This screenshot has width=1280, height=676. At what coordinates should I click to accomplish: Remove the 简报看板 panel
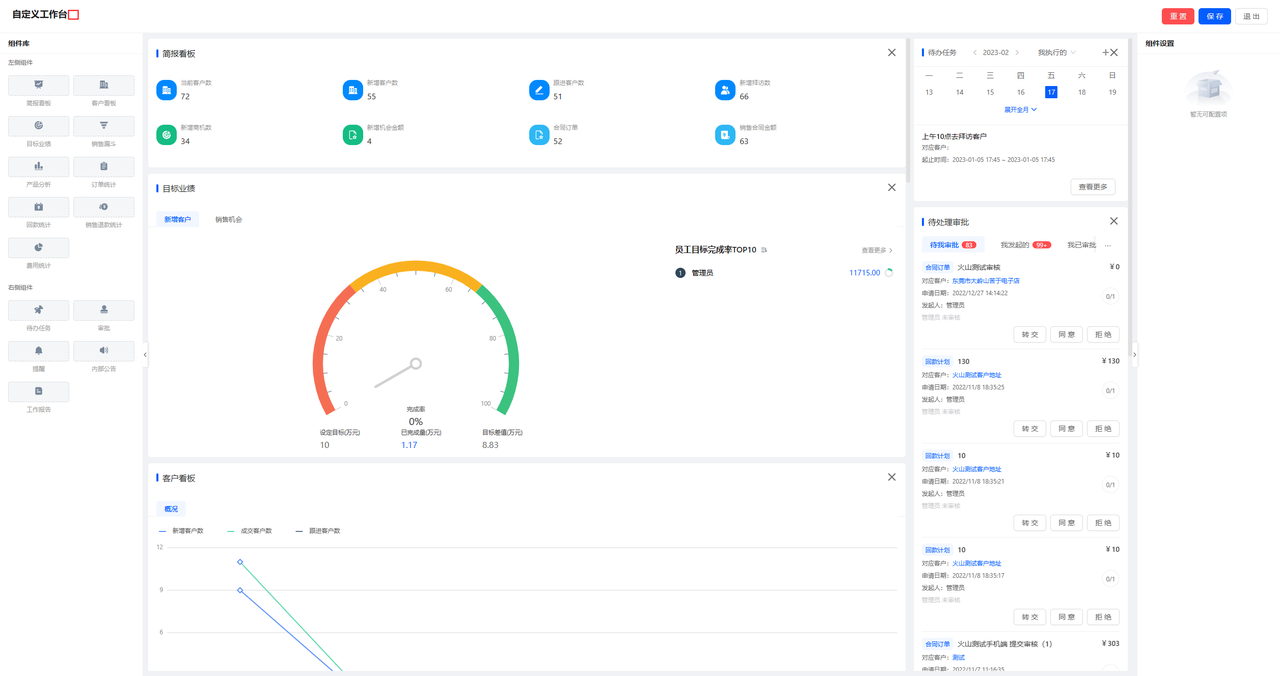[892, 53]
